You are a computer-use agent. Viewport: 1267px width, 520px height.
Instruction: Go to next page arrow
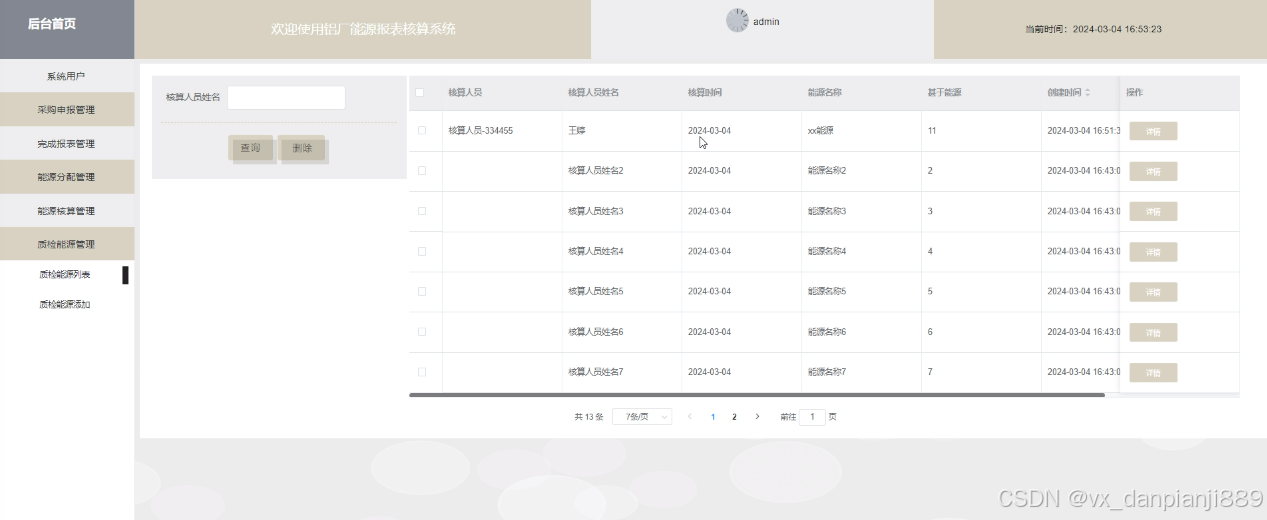[757, 417]
